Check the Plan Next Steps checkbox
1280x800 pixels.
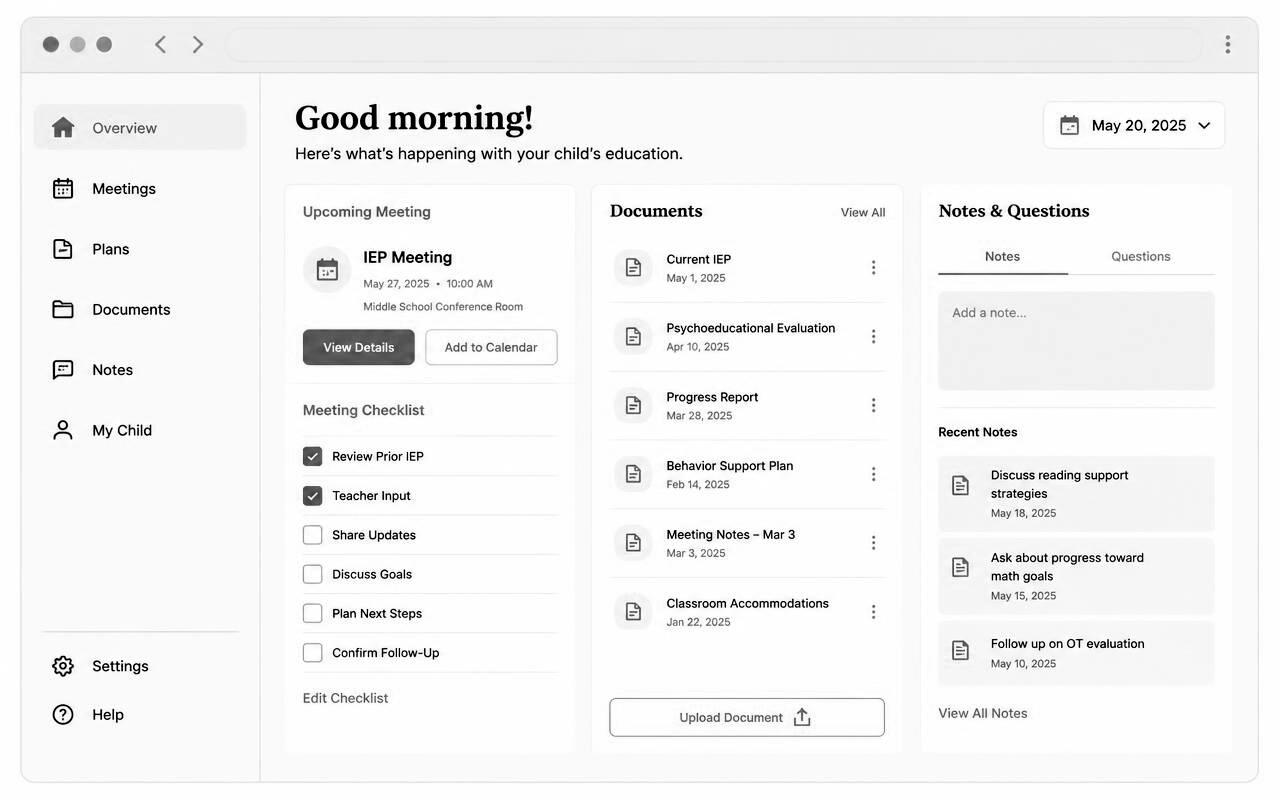tap(313, 613)
